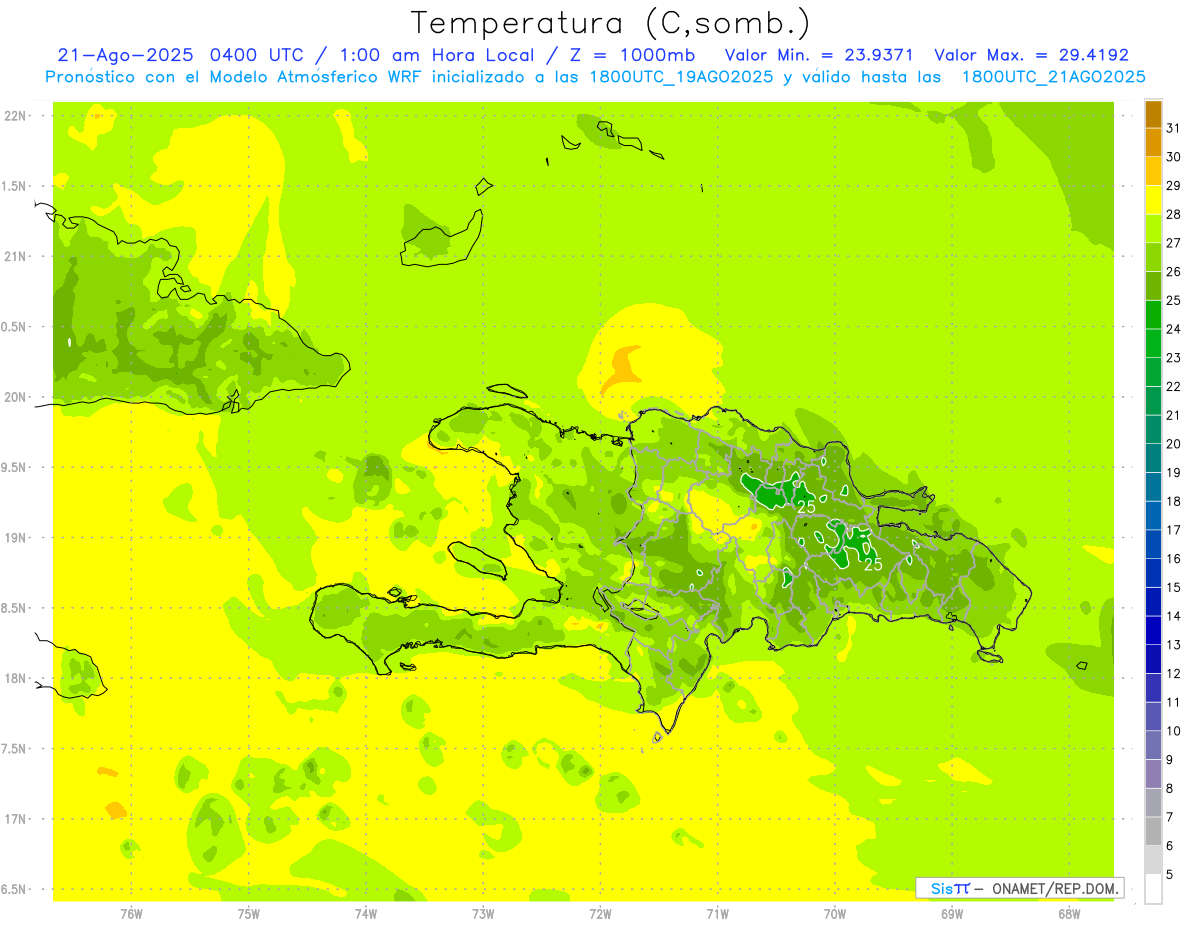
Task: Click the yellow legend band between 28 and 29
Action: click(x=1153, y=200)
